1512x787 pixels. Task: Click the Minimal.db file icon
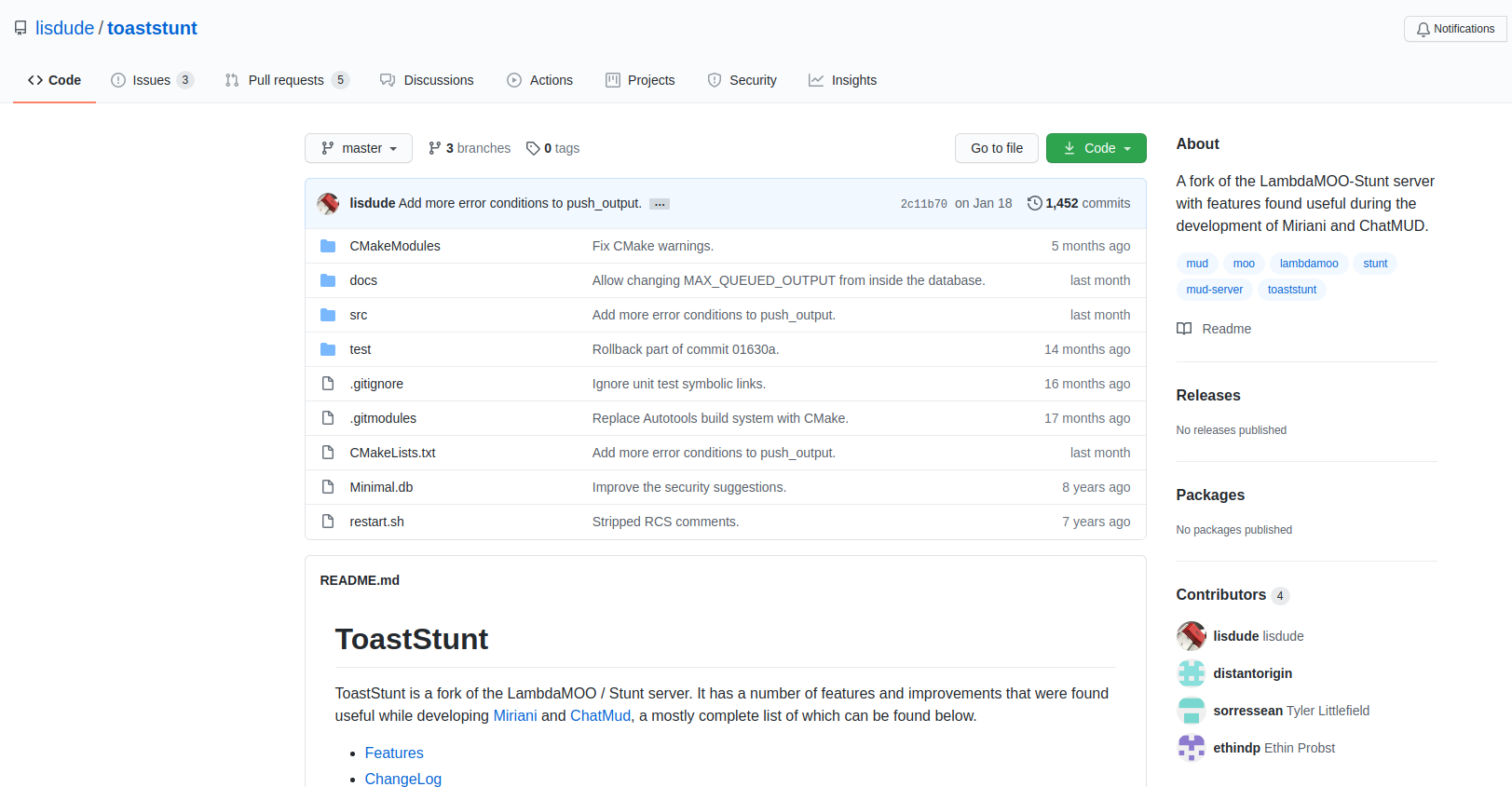click(x=328, y=487)
